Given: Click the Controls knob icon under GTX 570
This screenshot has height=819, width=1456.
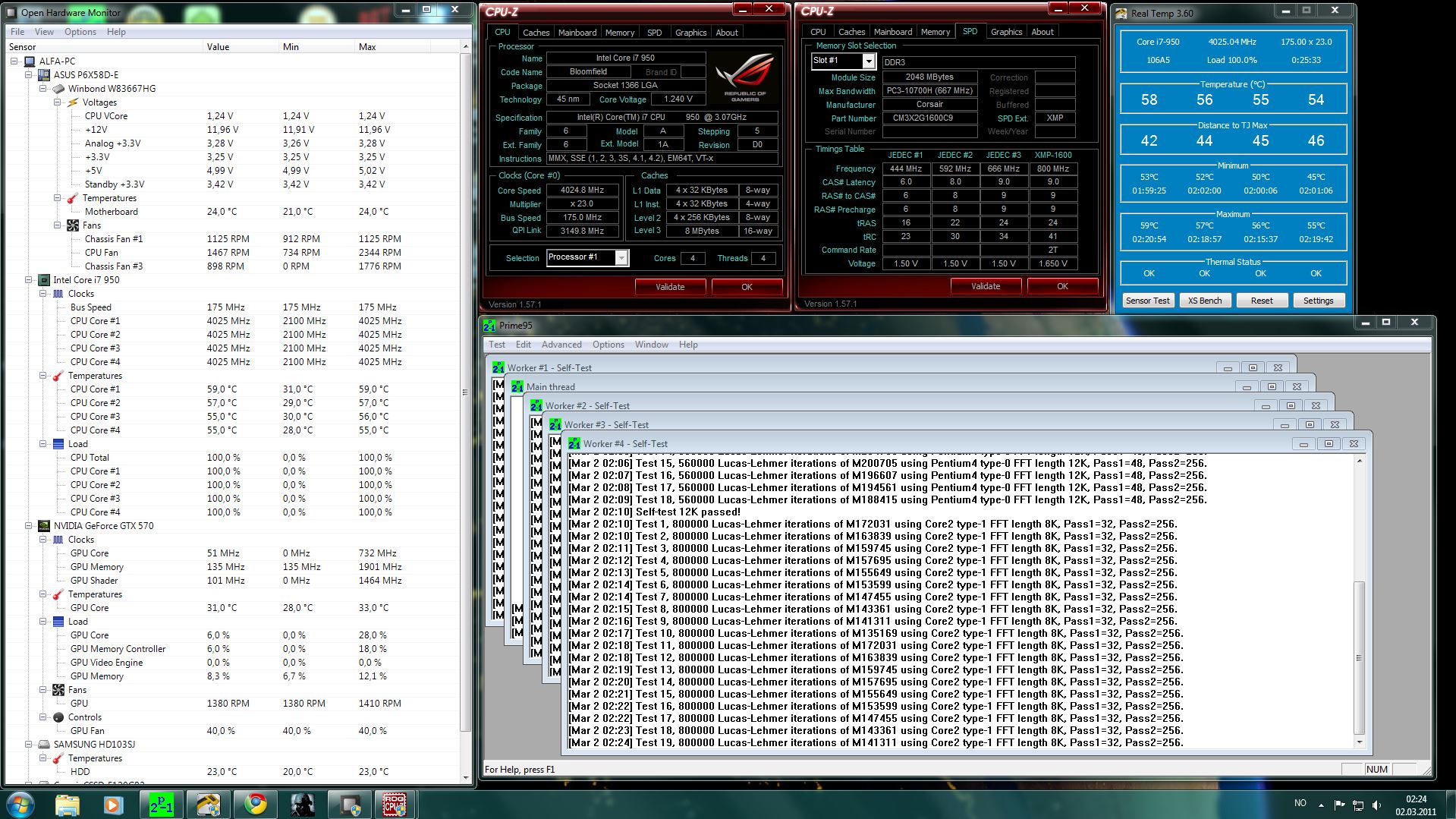Looking at the screenshot, I should pos(58,717).
